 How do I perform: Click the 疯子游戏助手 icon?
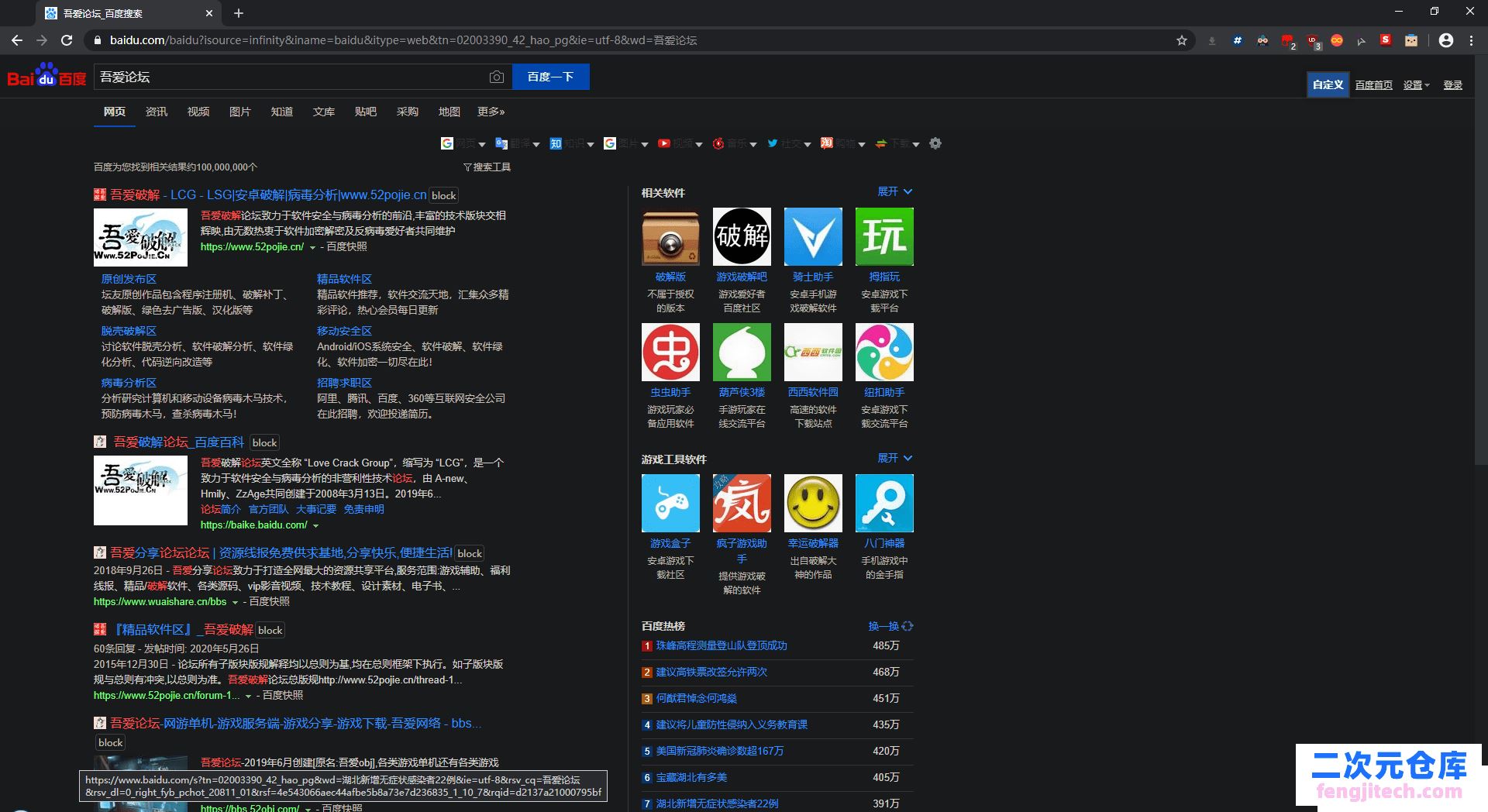[x=742, y=503]
